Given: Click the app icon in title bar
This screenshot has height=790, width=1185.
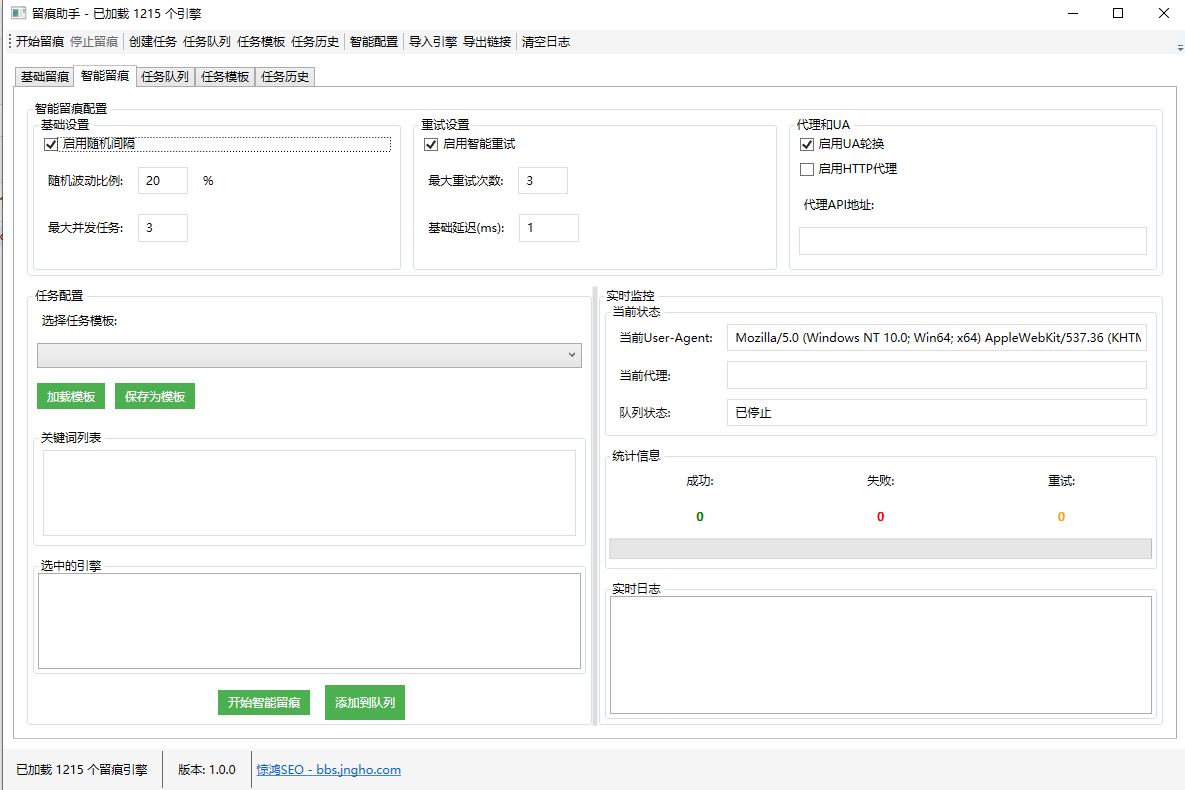Looking at the screenshot, I should [17, 14].
